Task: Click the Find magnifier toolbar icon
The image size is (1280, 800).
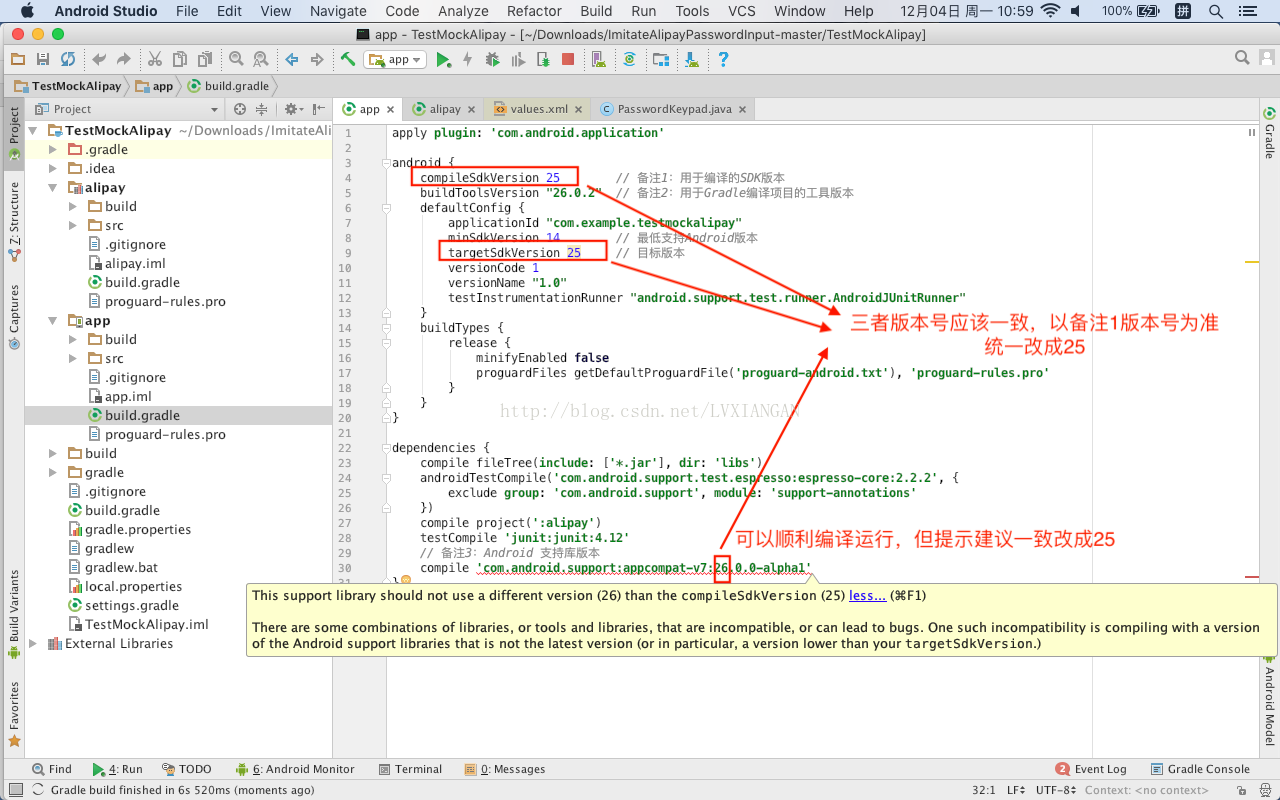Action: 236,60
